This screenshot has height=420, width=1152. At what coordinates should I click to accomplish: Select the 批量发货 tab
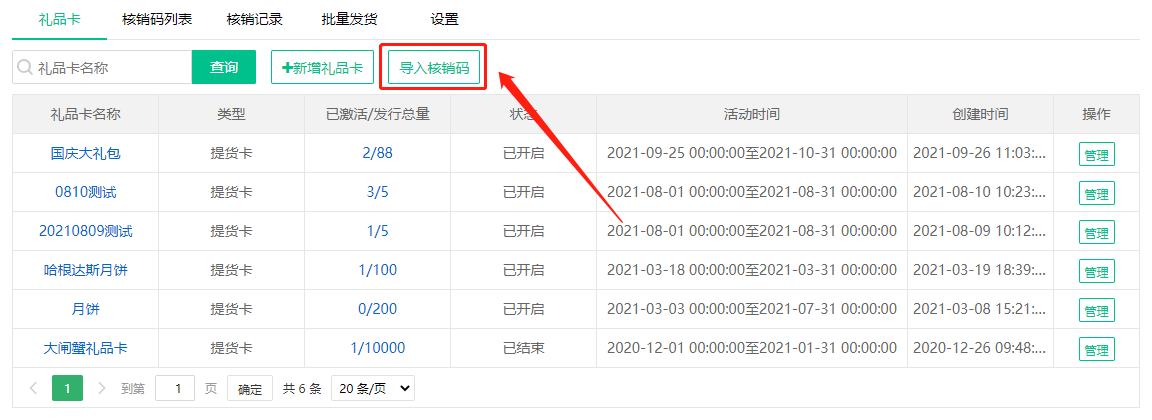pyautogui.click(x=349, y=19)
